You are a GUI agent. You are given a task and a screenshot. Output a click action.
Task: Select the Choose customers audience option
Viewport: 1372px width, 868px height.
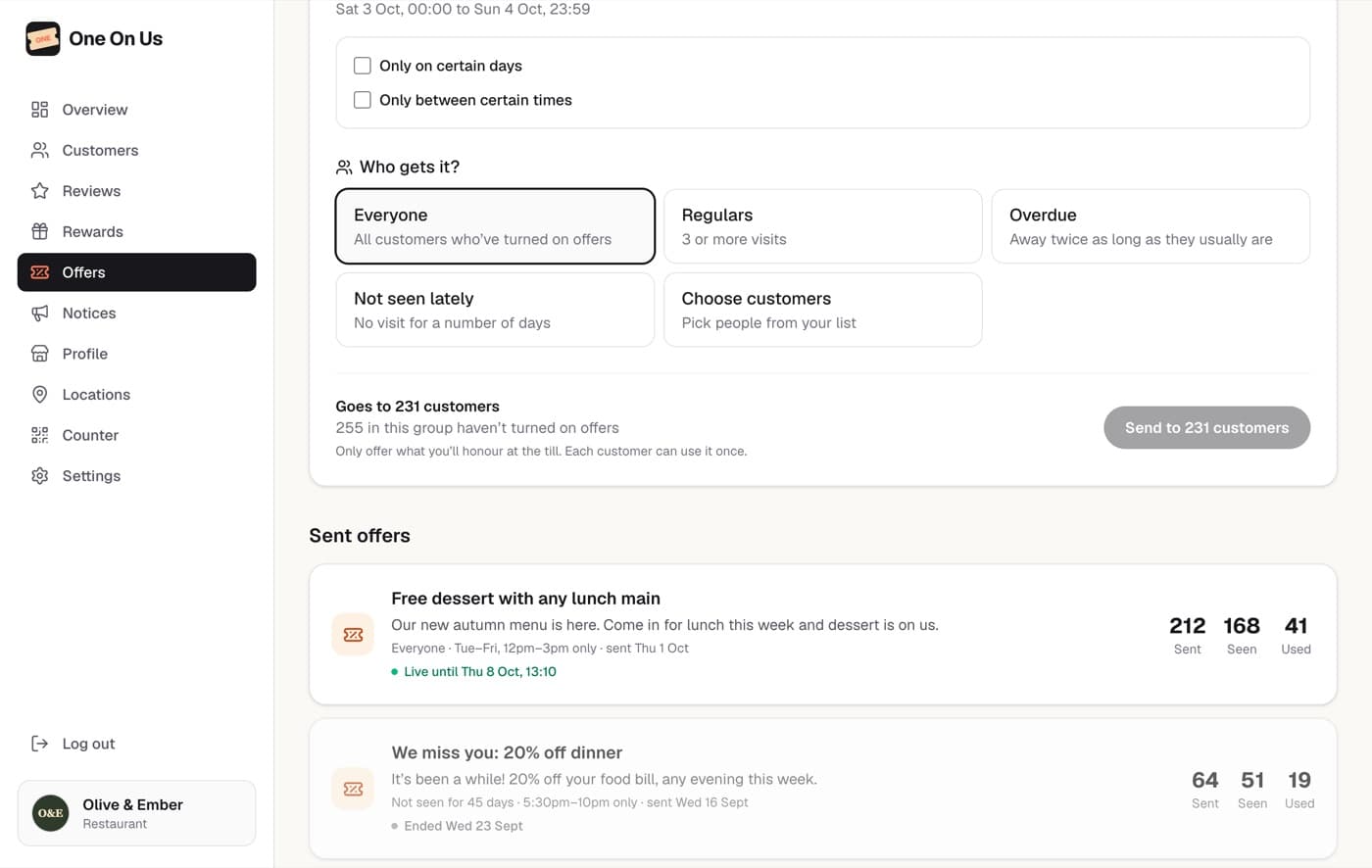tap(823, 310)
